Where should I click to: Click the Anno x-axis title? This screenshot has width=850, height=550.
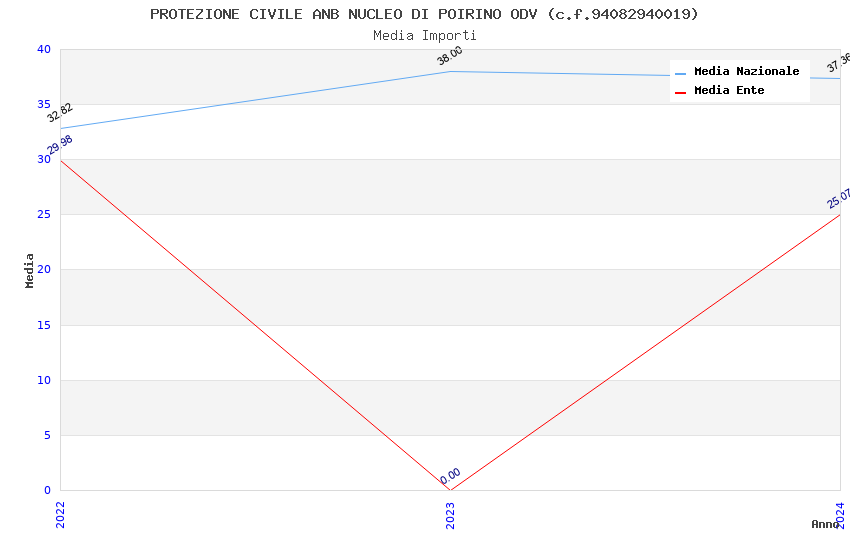[x=825, y=524]
